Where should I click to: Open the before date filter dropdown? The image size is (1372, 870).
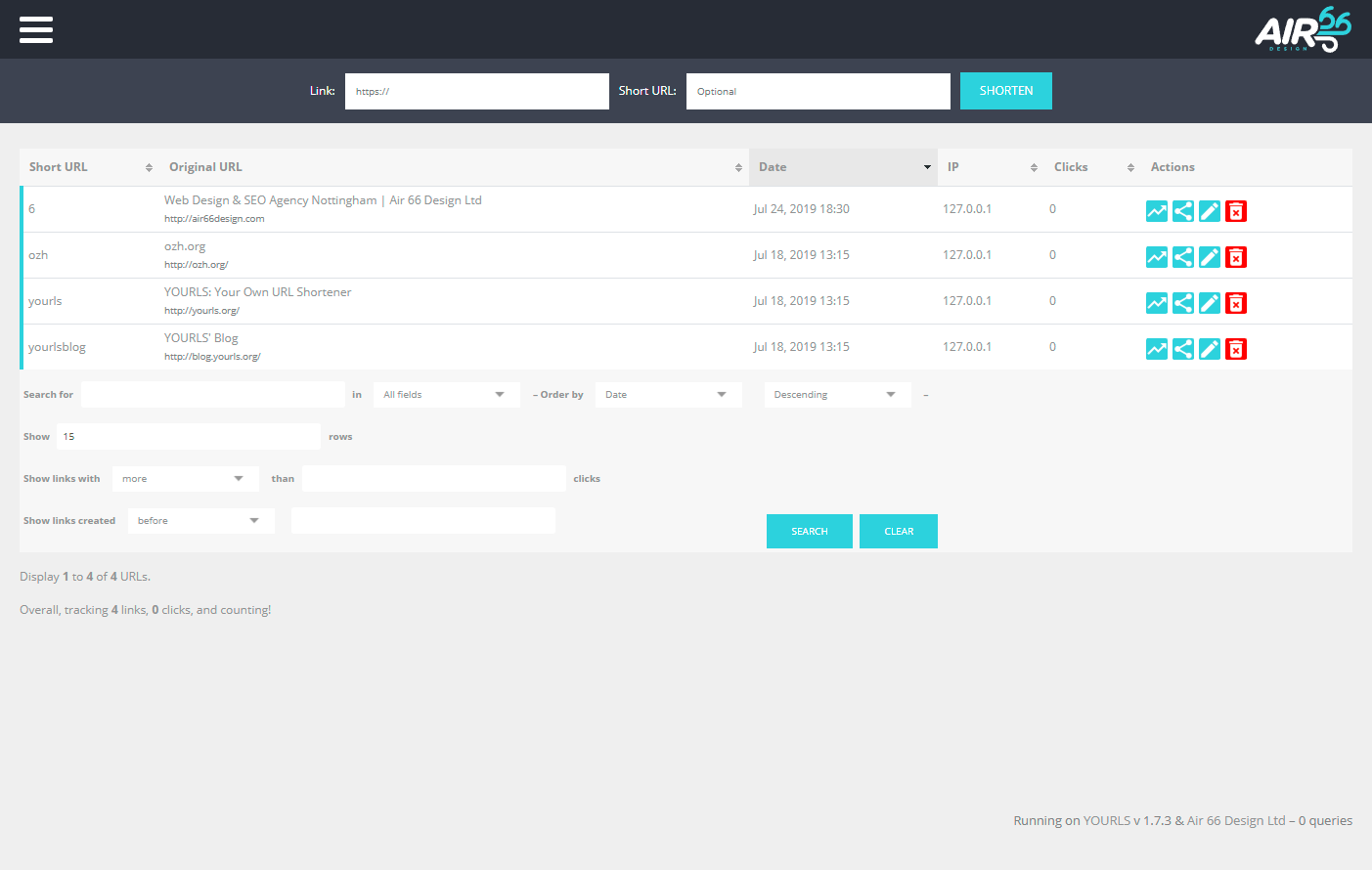click(x=200, y=521)
